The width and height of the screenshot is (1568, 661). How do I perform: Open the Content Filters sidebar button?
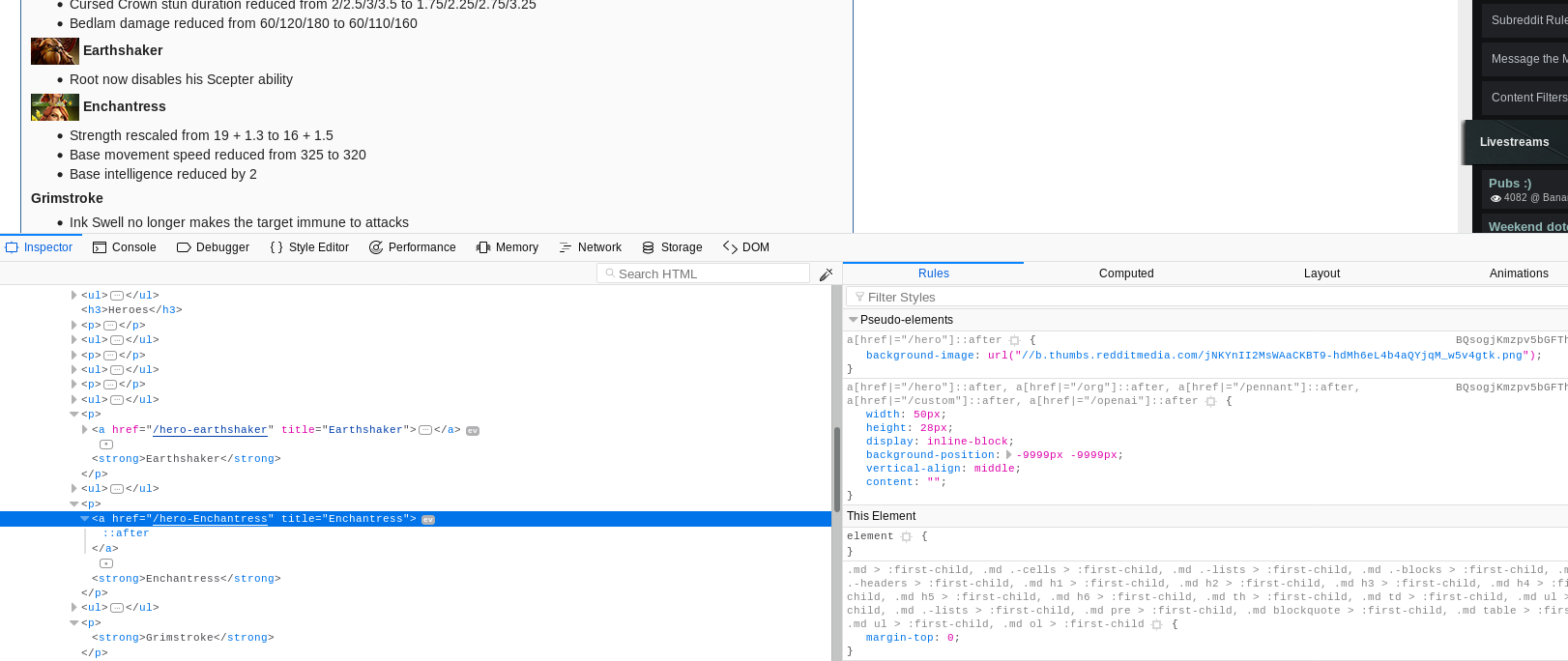pyautogui.click(x=1525, y=98)
